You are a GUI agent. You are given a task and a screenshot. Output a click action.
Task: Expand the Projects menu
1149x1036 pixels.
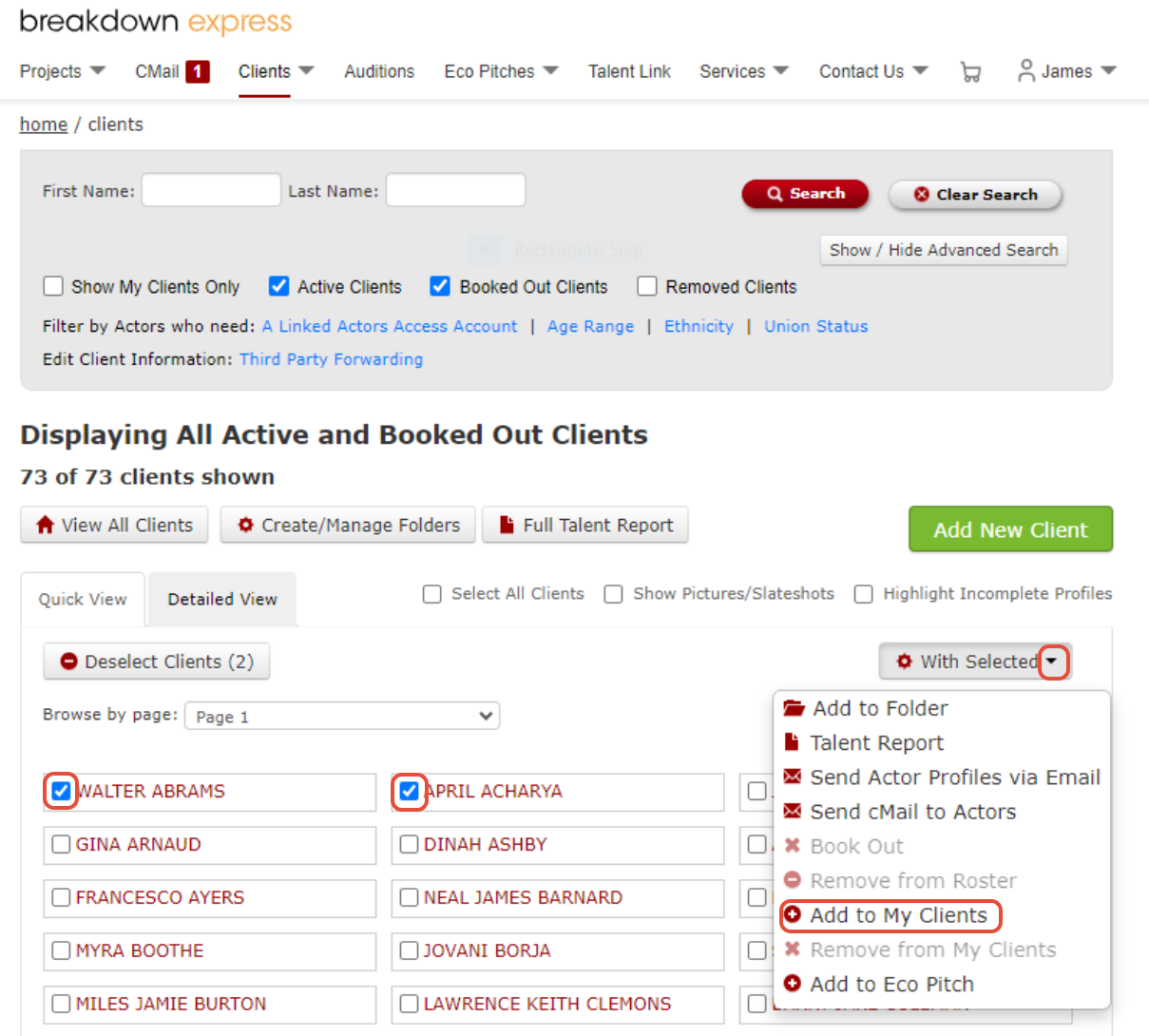(63, 71)
